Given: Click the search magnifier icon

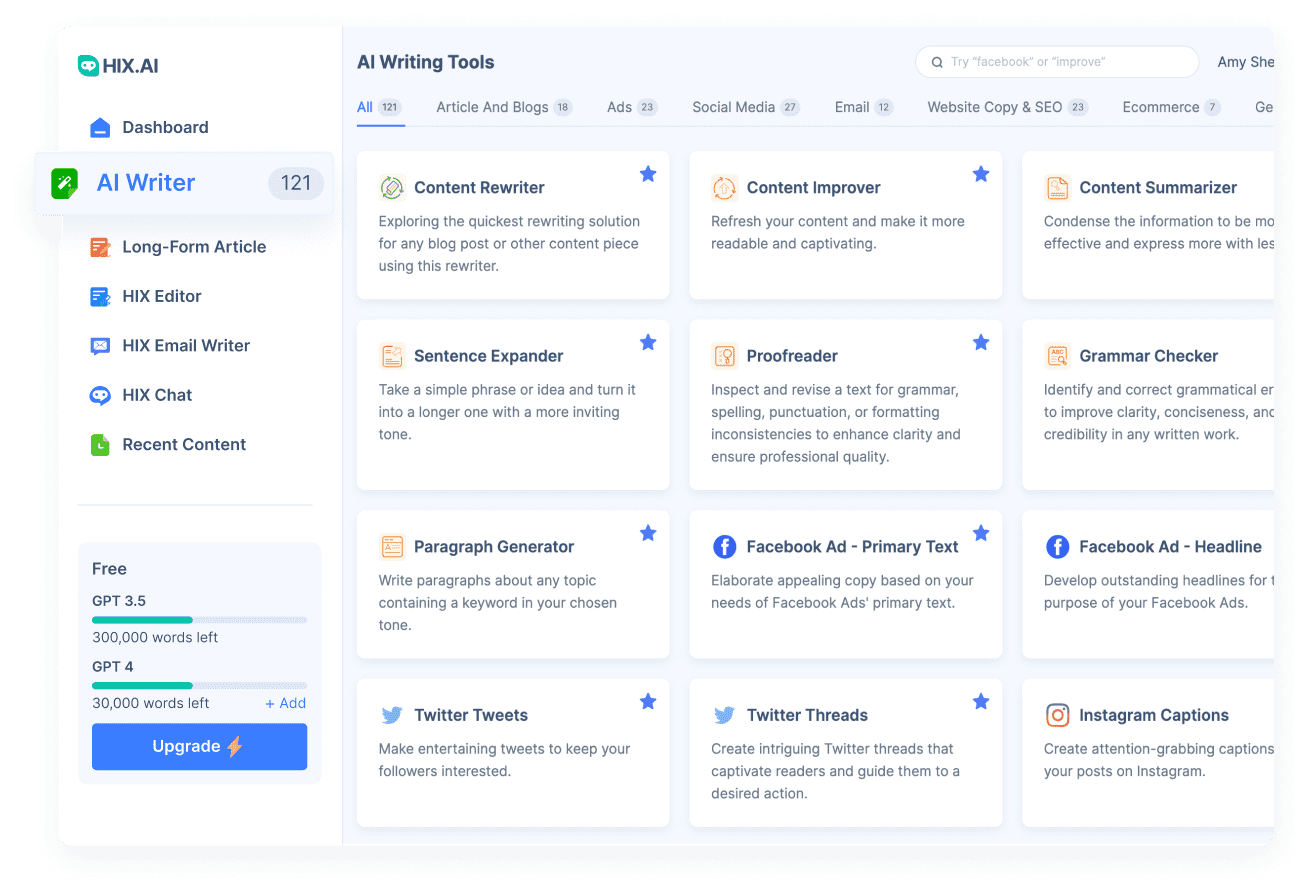Looking at the screenshot, I should [x=937, y=62].
